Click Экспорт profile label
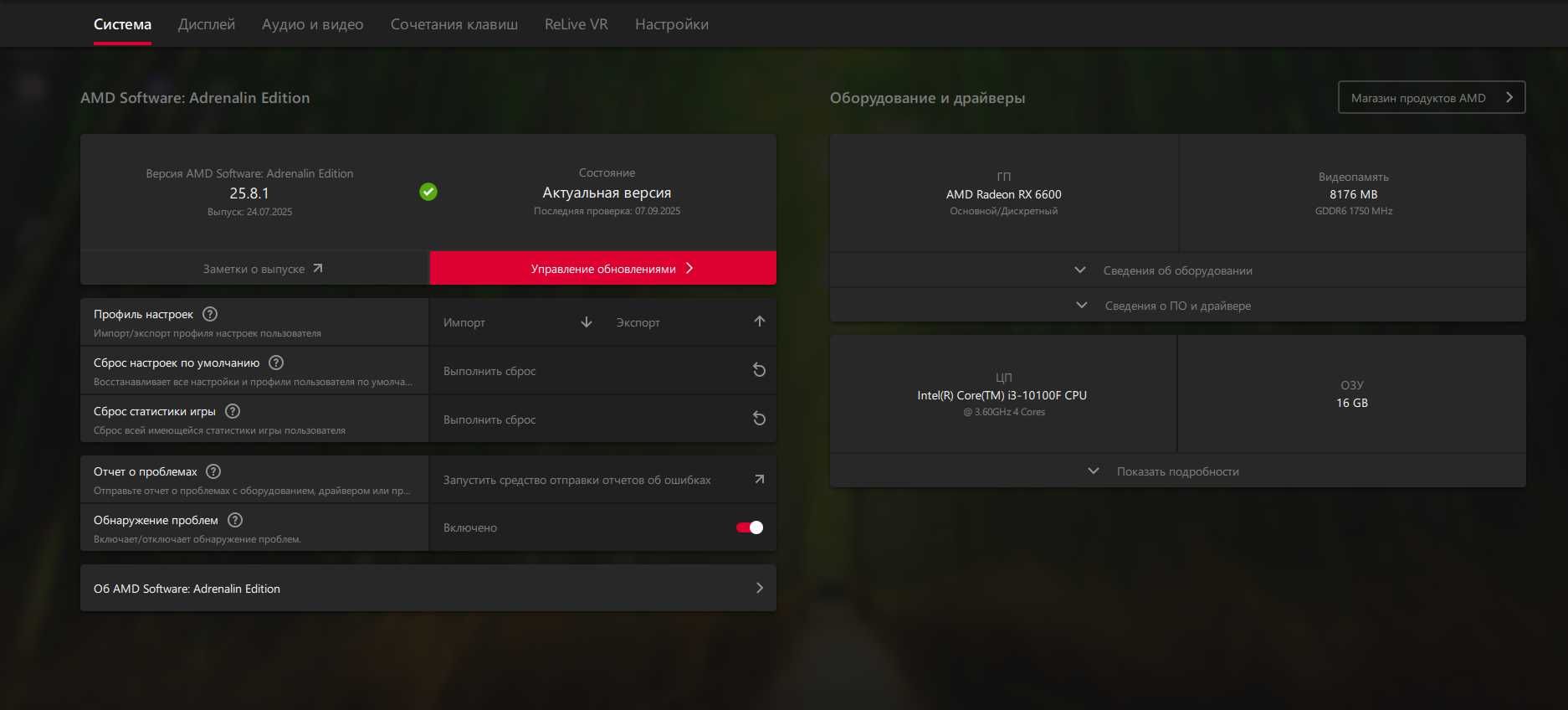This screenshot has width=1568, height=710. (x=638, y=322)
